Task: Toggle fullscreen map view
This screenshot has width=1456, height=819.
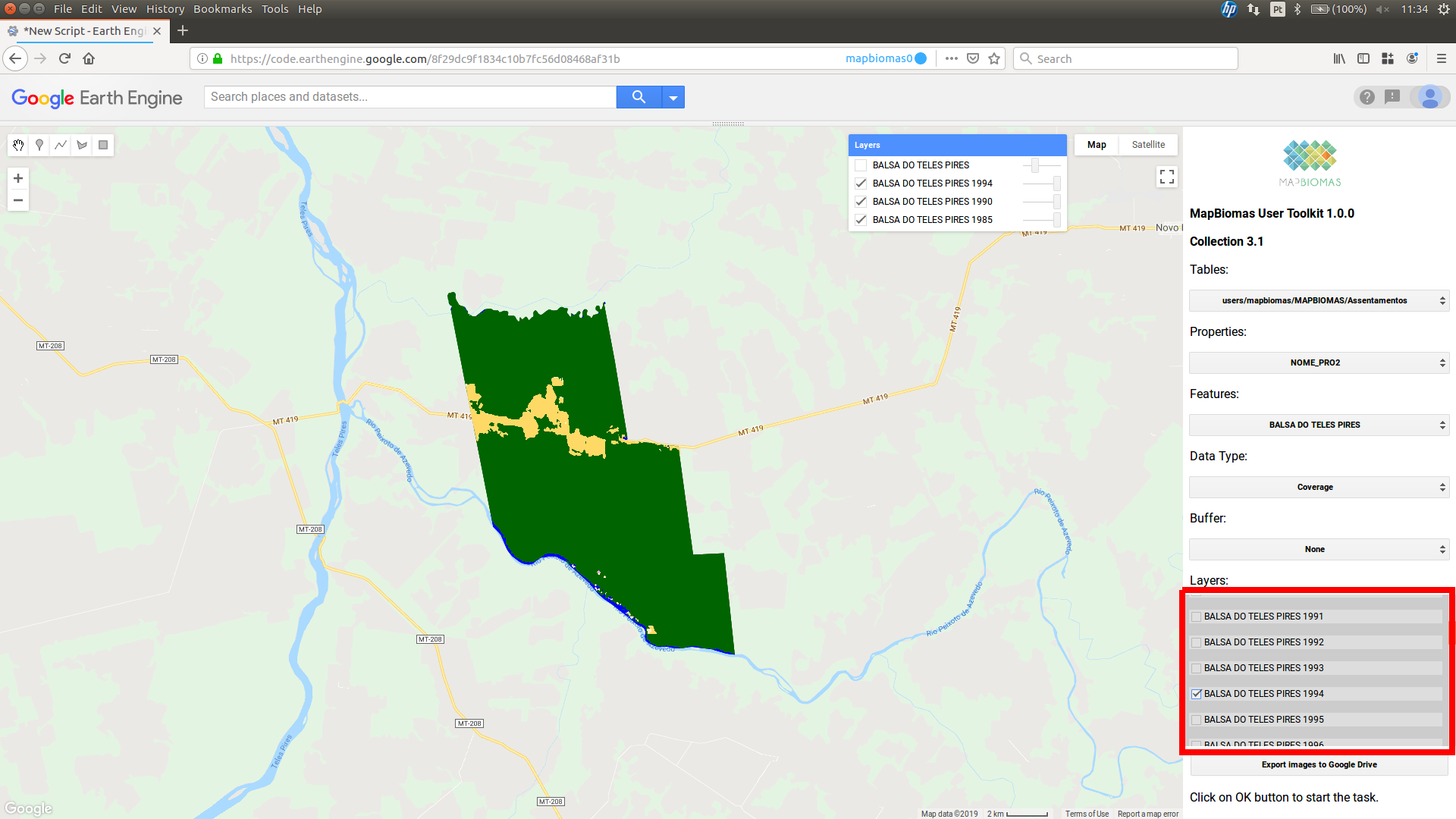Action: coord(1166,177)
